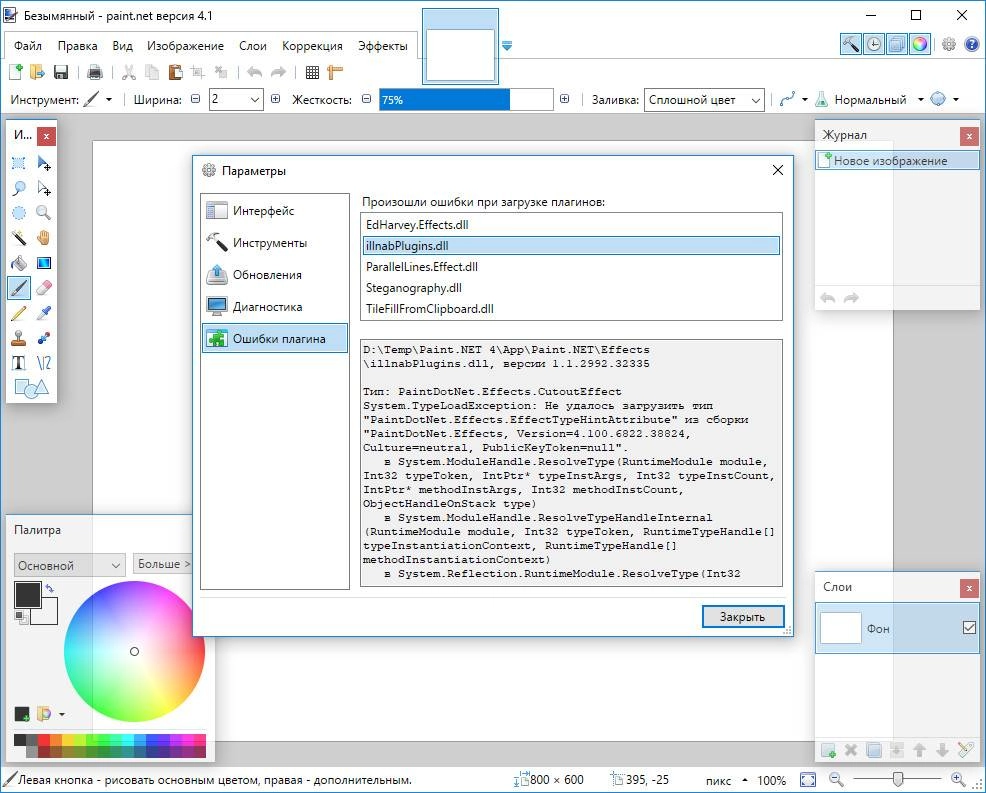
Task: Uncheck visibility of Фон layer
Action: (969, 628)
